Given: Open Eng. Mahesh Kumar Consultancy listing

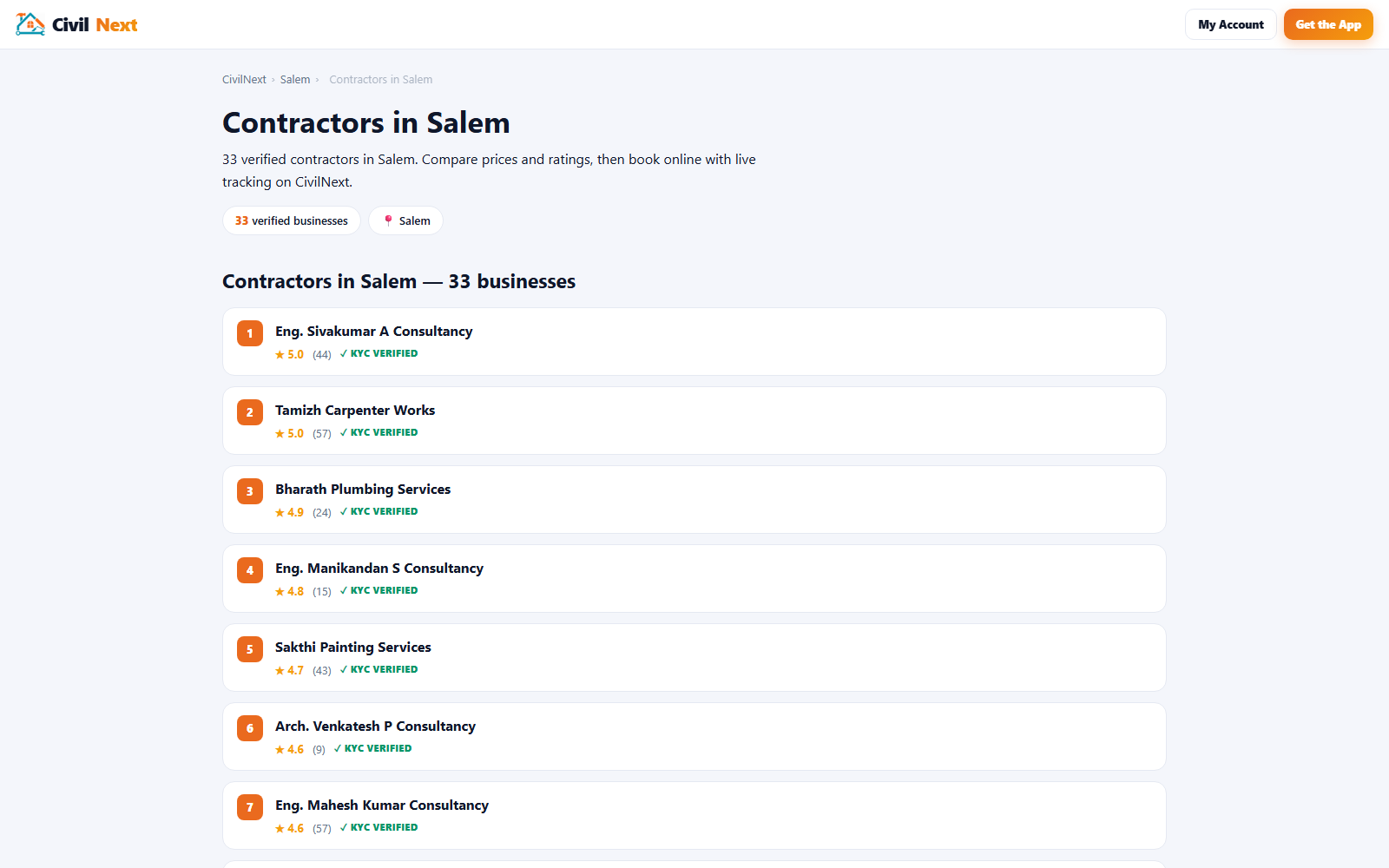Looking at the screenshot, I should pos(694,816).
